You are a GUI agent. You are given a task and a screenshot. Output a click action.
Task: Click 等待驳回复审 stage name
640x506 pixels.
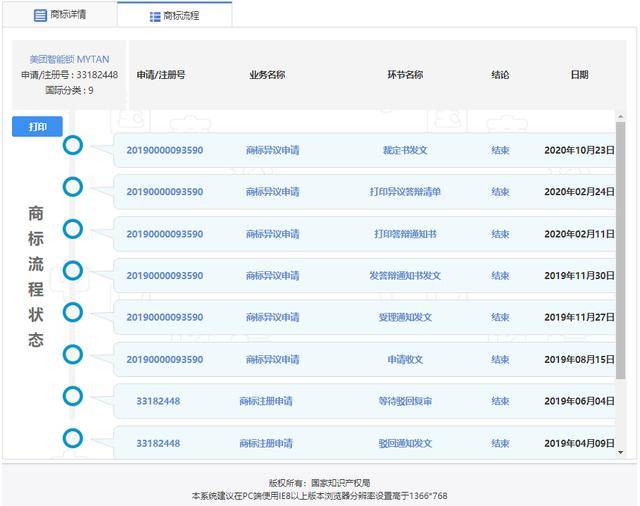coord(405,402)
